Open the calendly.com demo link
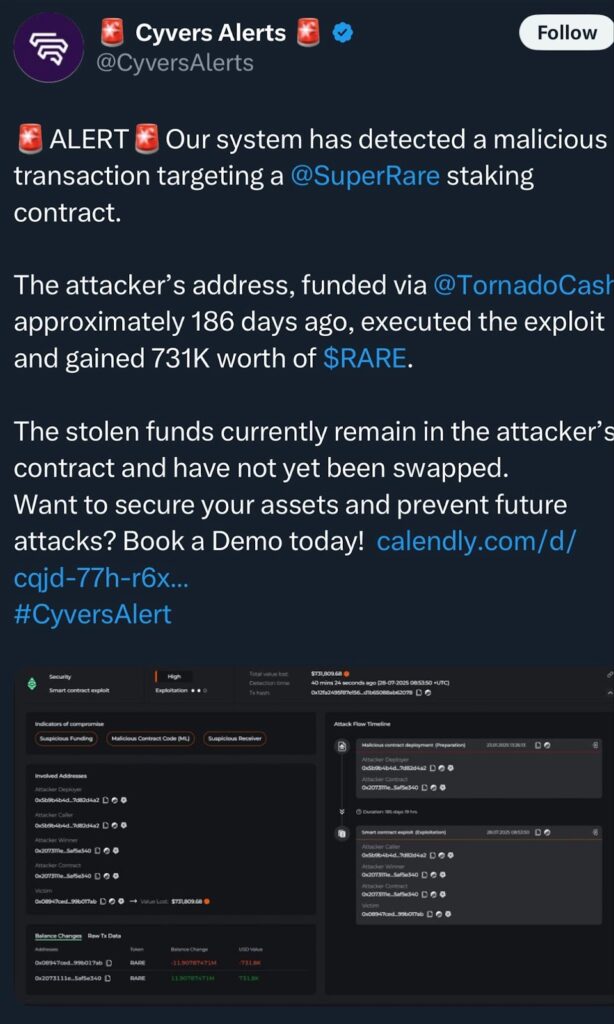Screen dimensions: 614x1024 coord(294,559)
